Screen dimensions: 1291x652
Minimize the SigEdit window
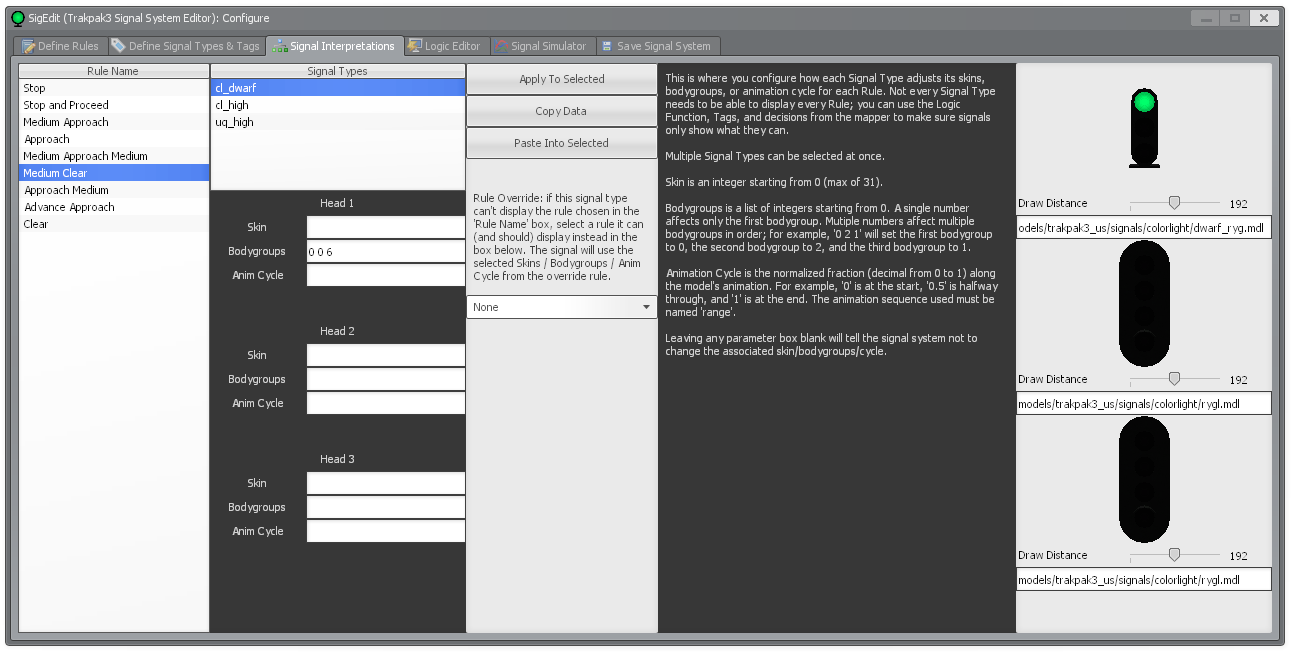coord(1205,18)
